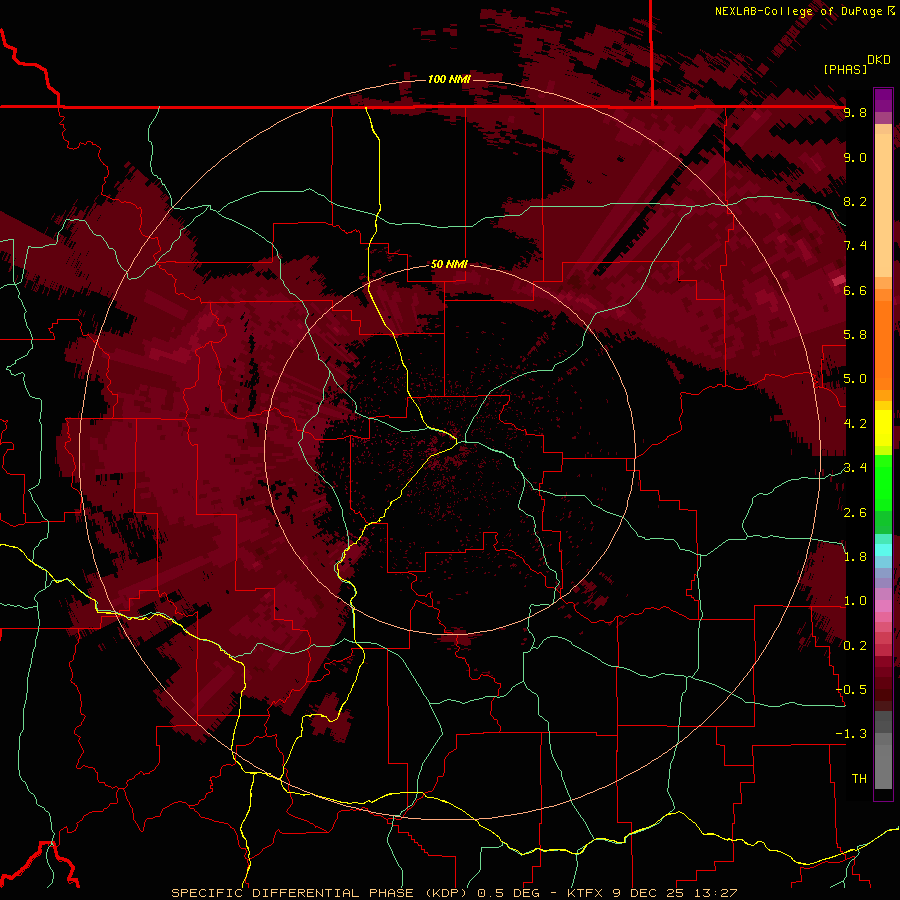The width and height of the screenshot is (900, 900).
Task: Click the 13:27 timestamp in caption
Action: 714,893
